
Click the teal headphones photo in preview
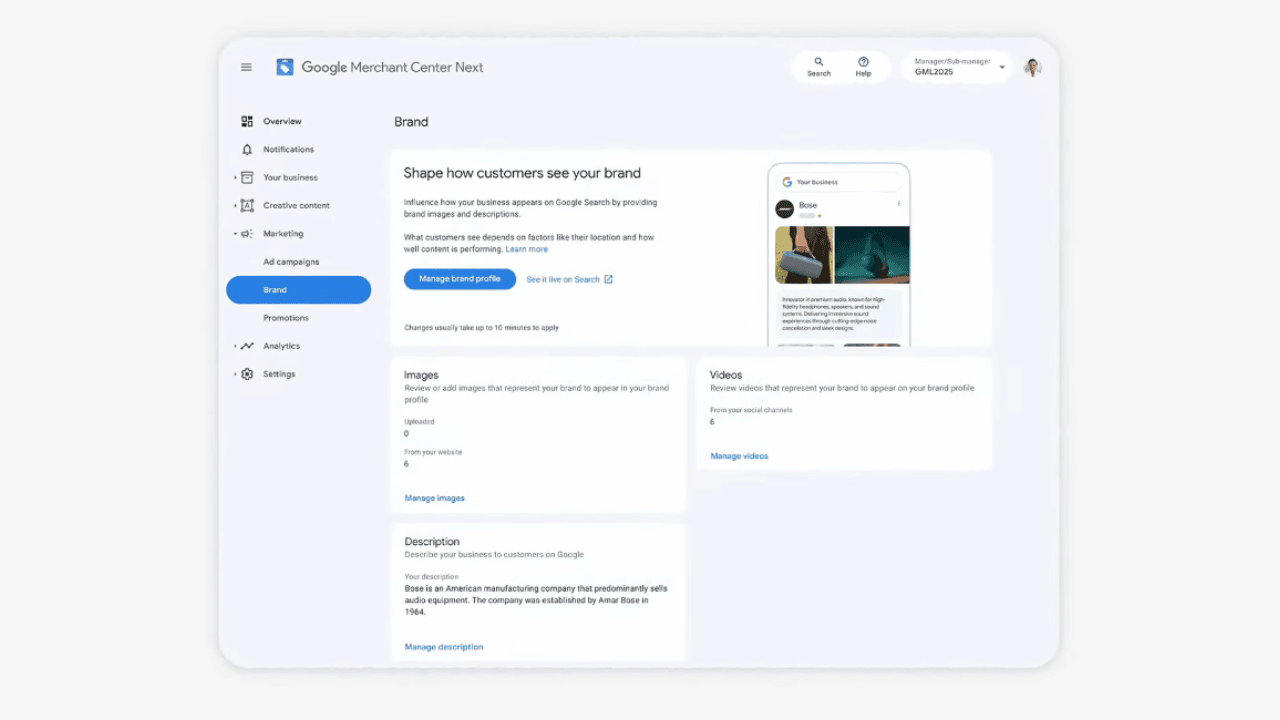[x=872, y=255]
